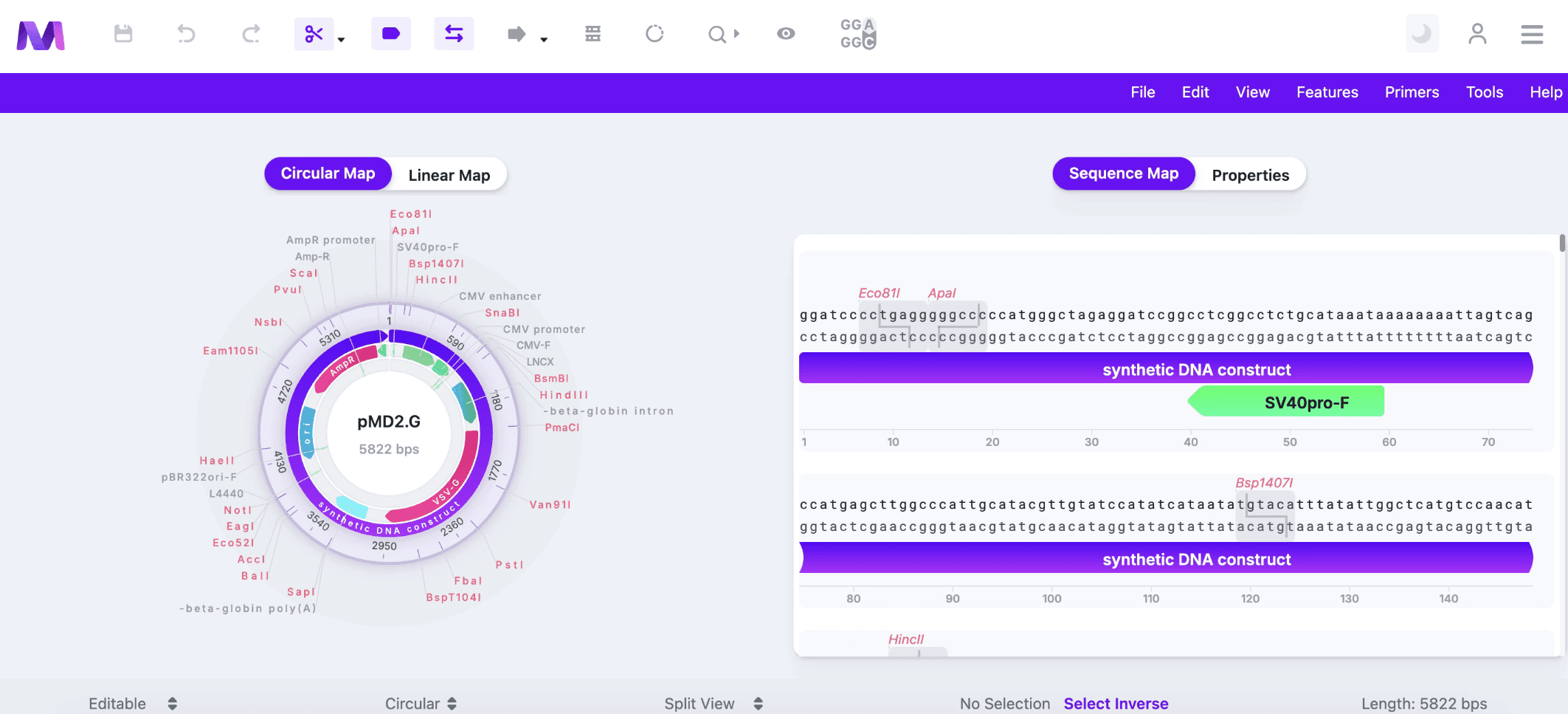
Task: Click the GGA GGC sequence-case icon
Action: pyautogui.click(x=858, y=34)
